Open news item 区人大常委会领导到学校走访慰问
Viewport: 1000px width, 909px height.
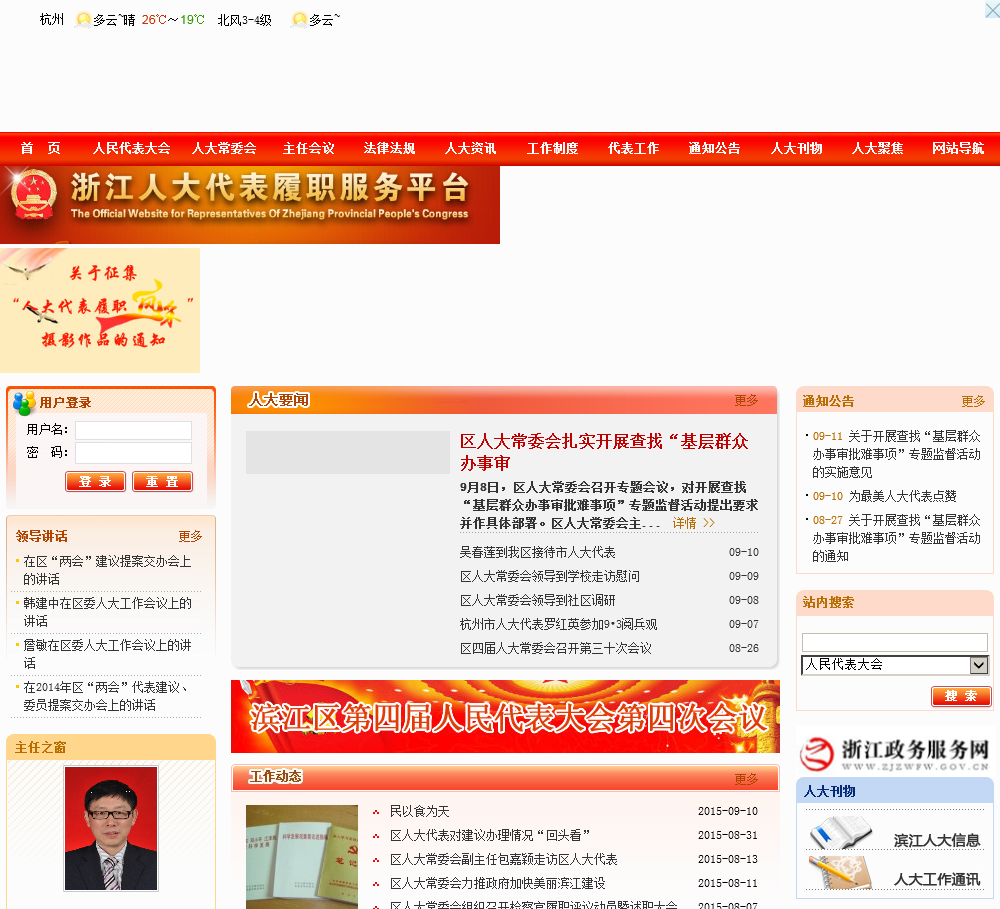pos(550,577)
